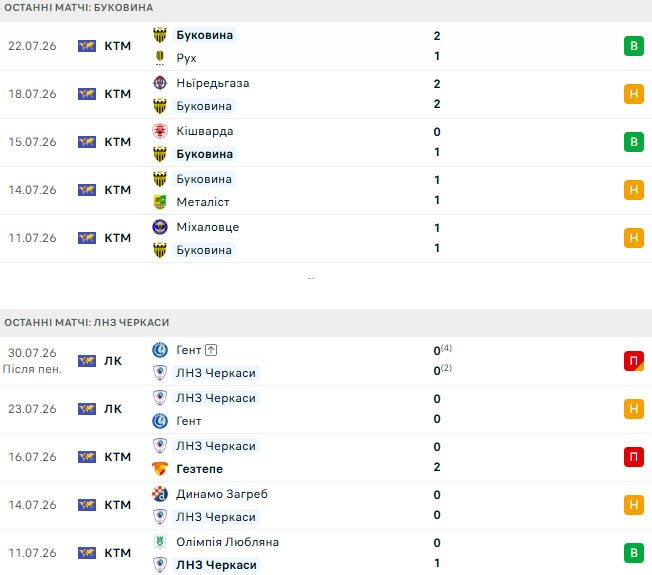Click red П badge for 30.07.26 Гент match
Image resolution: width=652 pixels, height=575 pixels.
(x=634, y=361)
